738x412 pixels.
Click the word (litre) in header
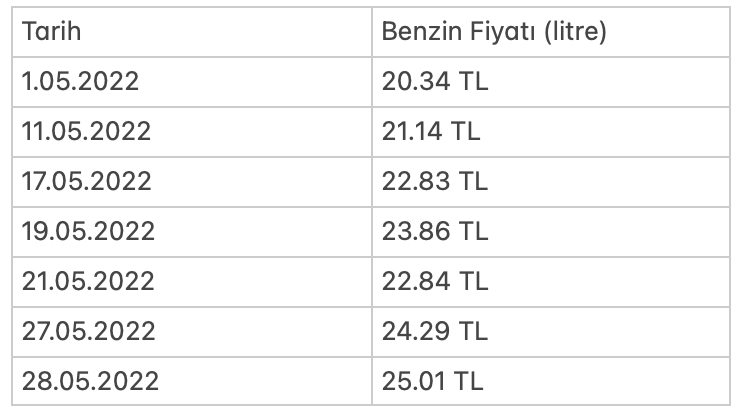point(575,32)
